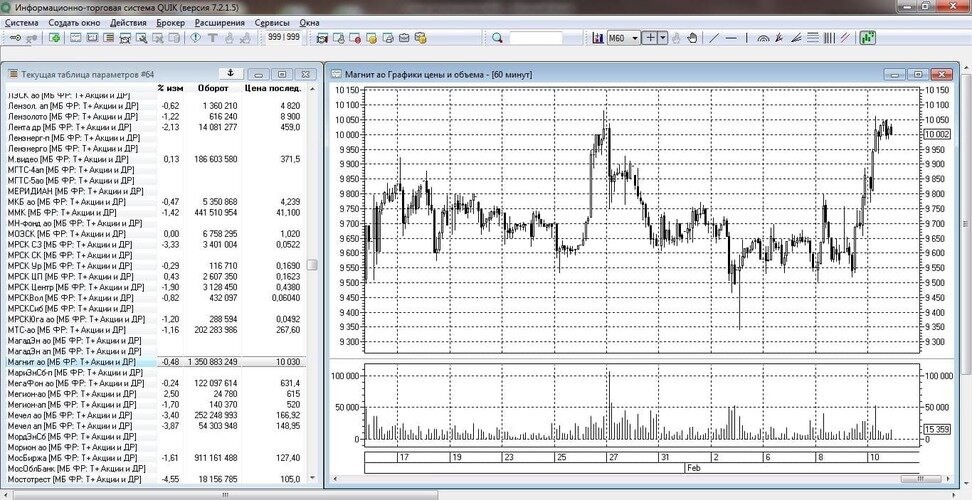The height and width of the screenshot is (500, 972).
Task: Open the Расширения menu
Action: 219,22
